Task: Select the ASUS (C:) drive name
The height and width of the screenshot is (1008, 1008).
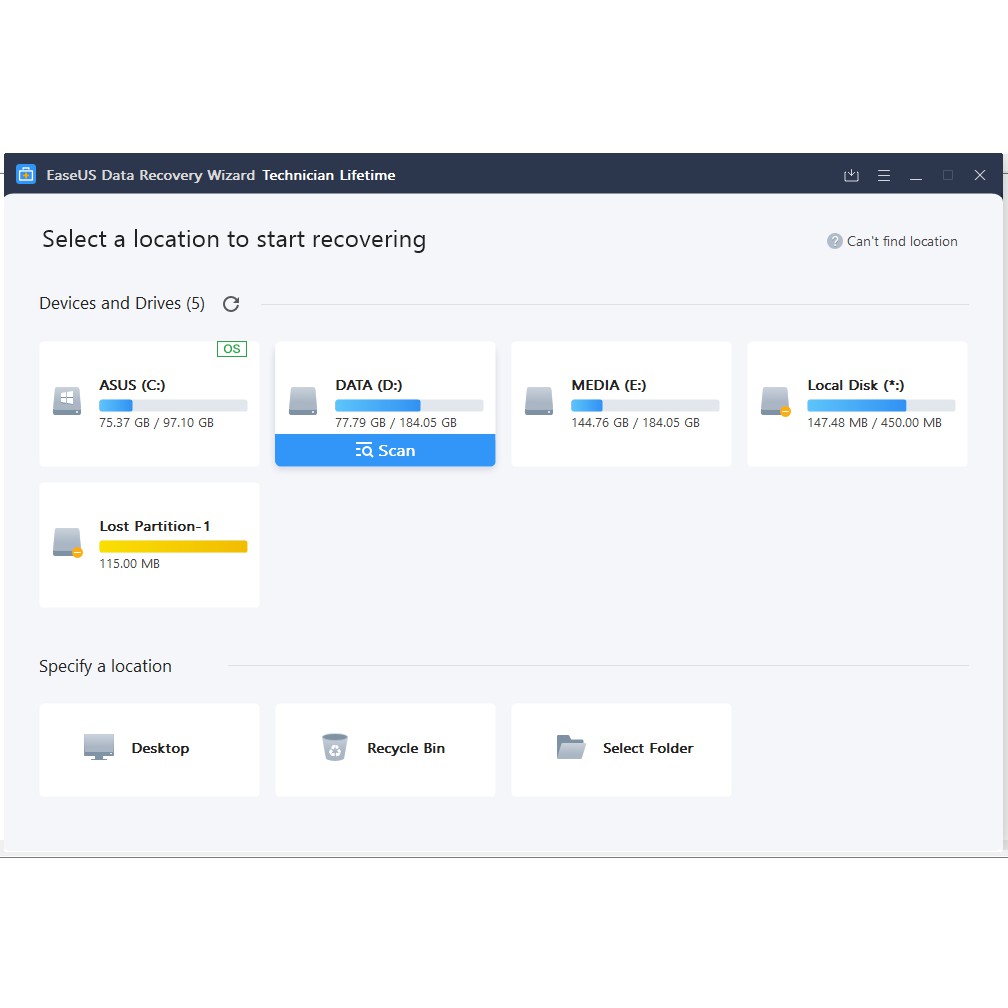Action: point(132,385)
